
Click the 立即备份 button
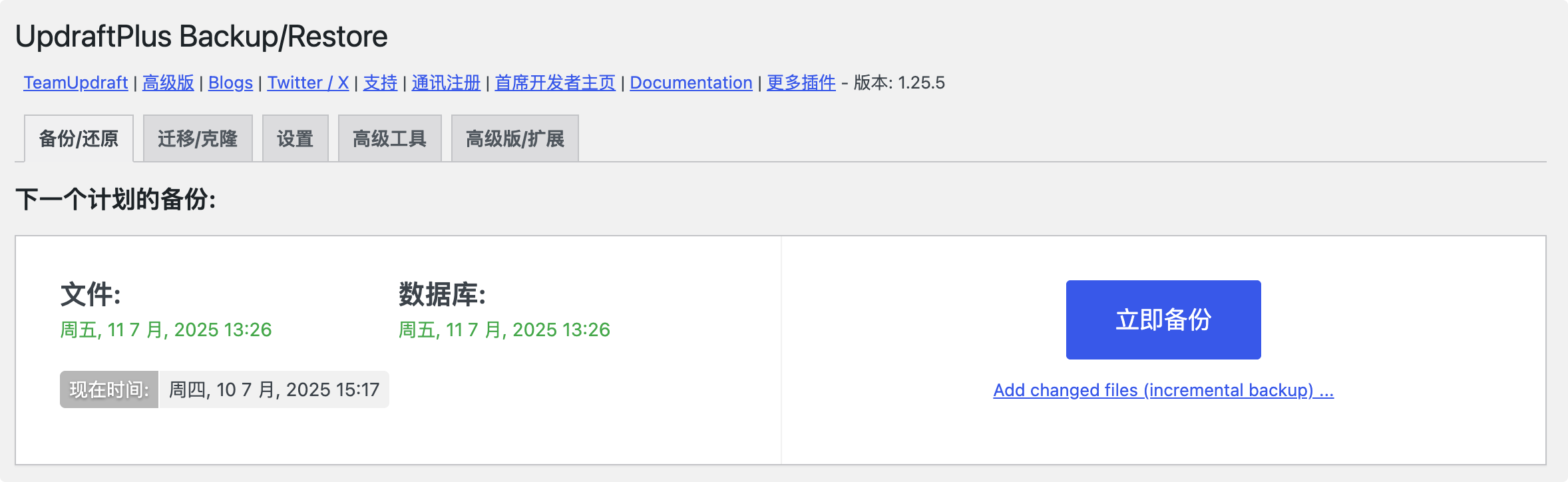[1163, 320]
